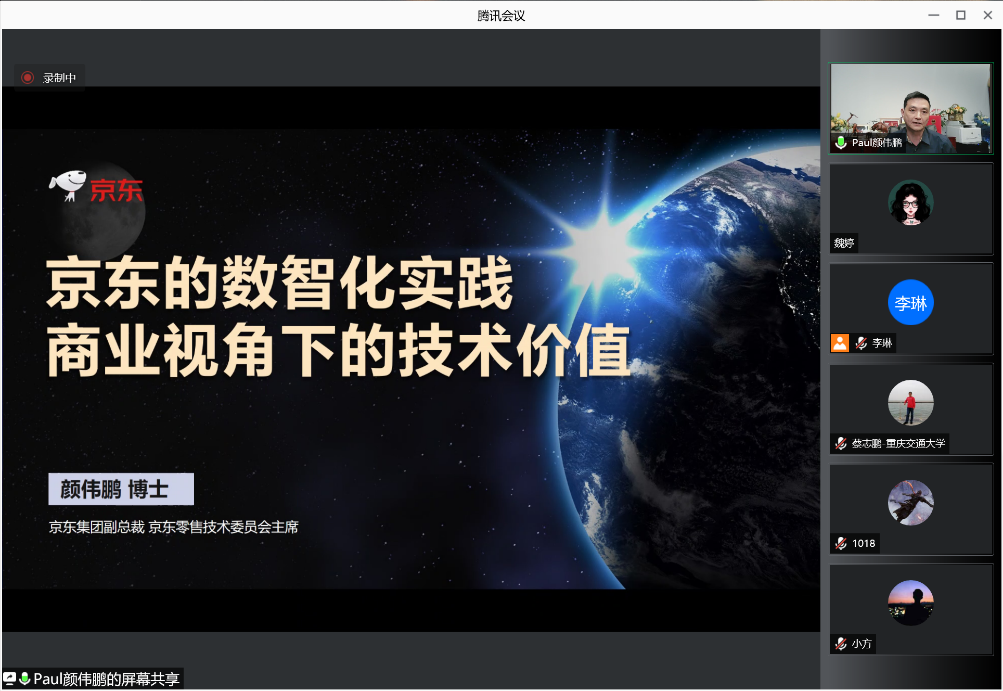Select Paul颜伟鹏's video thumbnail

click(911, 108)
